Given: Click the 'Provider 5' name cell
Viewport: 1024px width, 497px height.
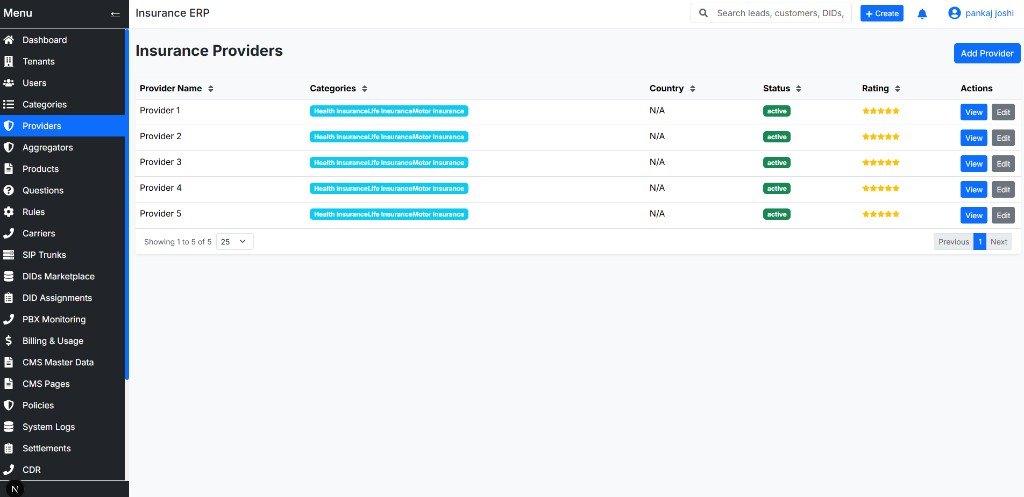Looking at the screenshot, I should click(161, 214).
